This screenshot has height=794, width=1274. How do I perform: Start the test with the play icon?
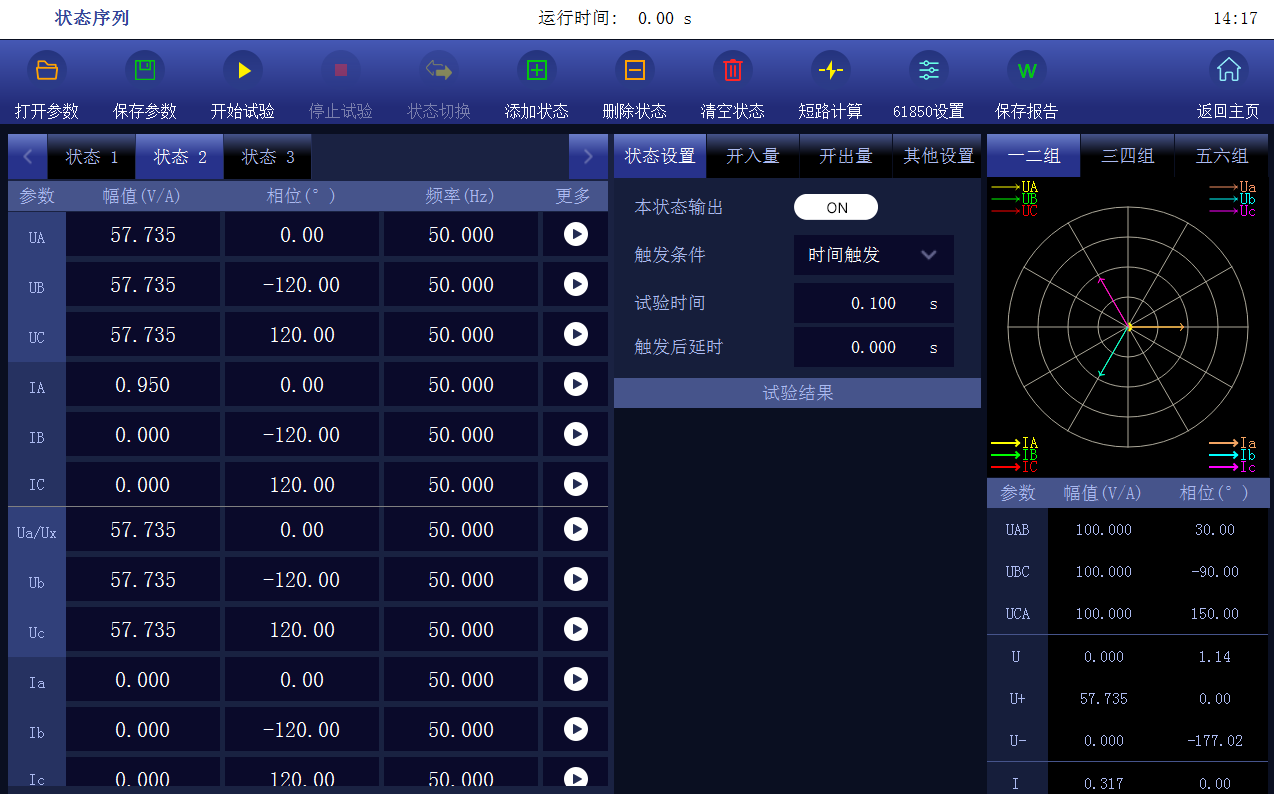click(243, 70)
